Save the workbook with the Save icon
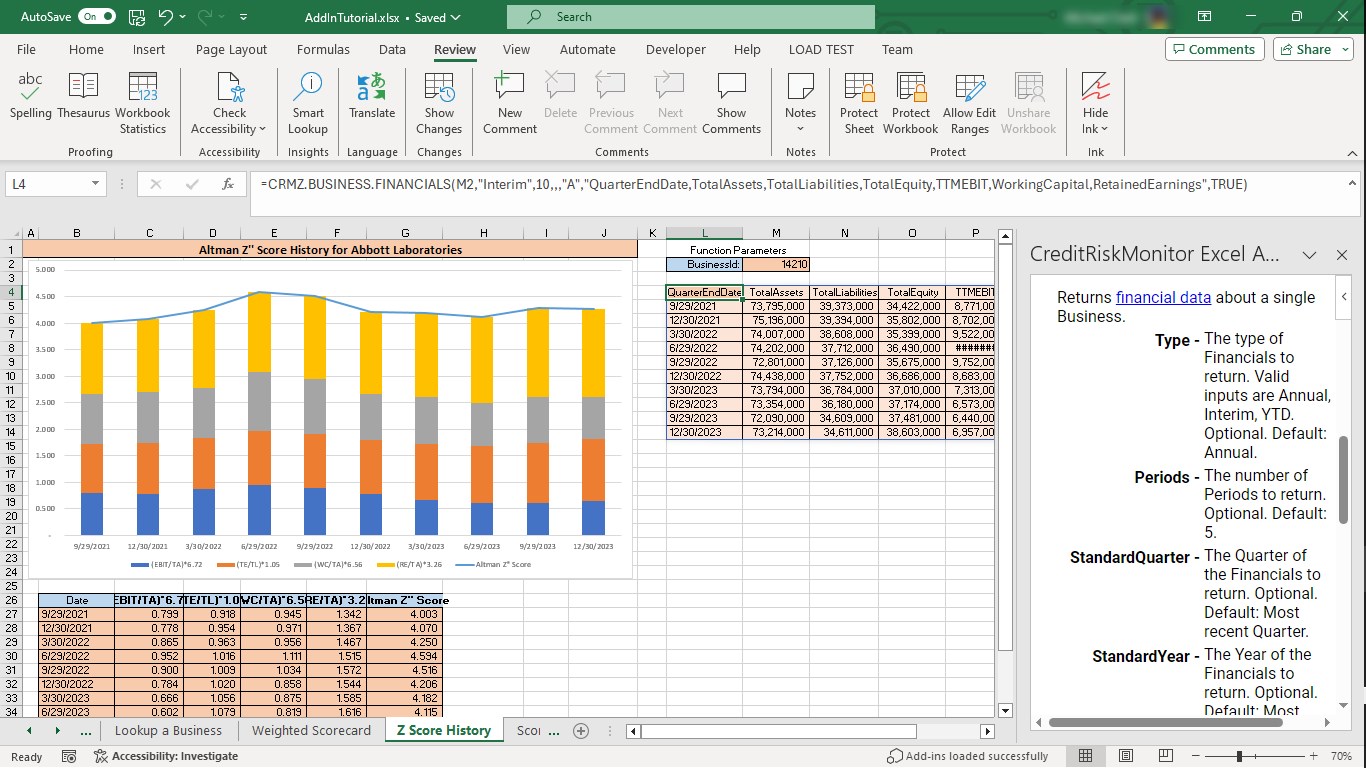 [137, 17]
